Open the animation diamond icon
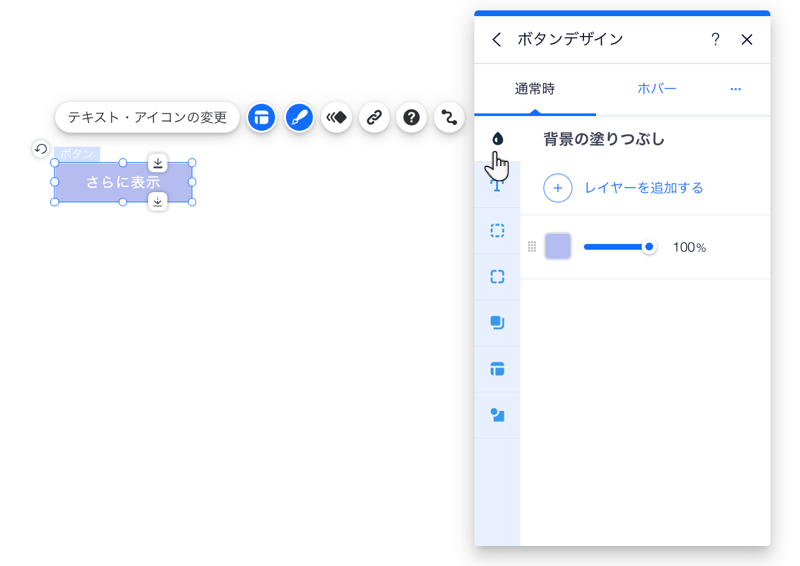800x566 pixels. click(x=337, y=117)
